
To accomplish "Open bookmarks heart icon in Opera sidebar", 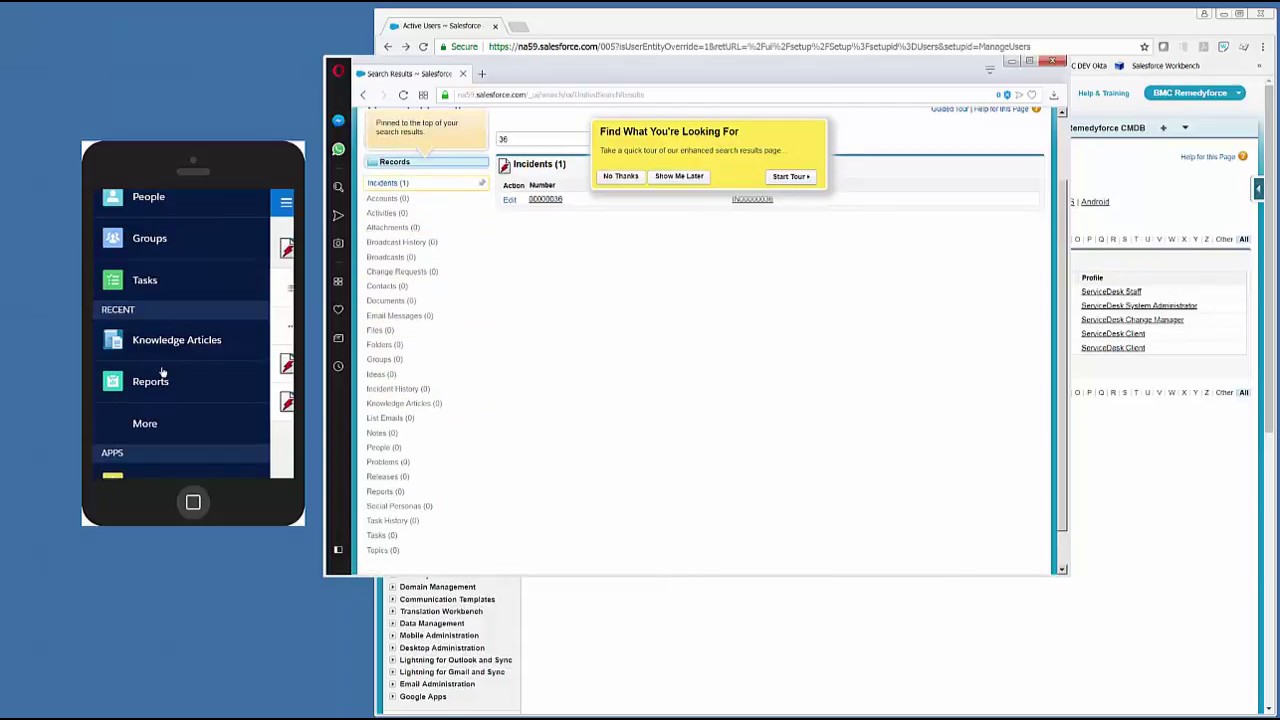I will 338,310.
